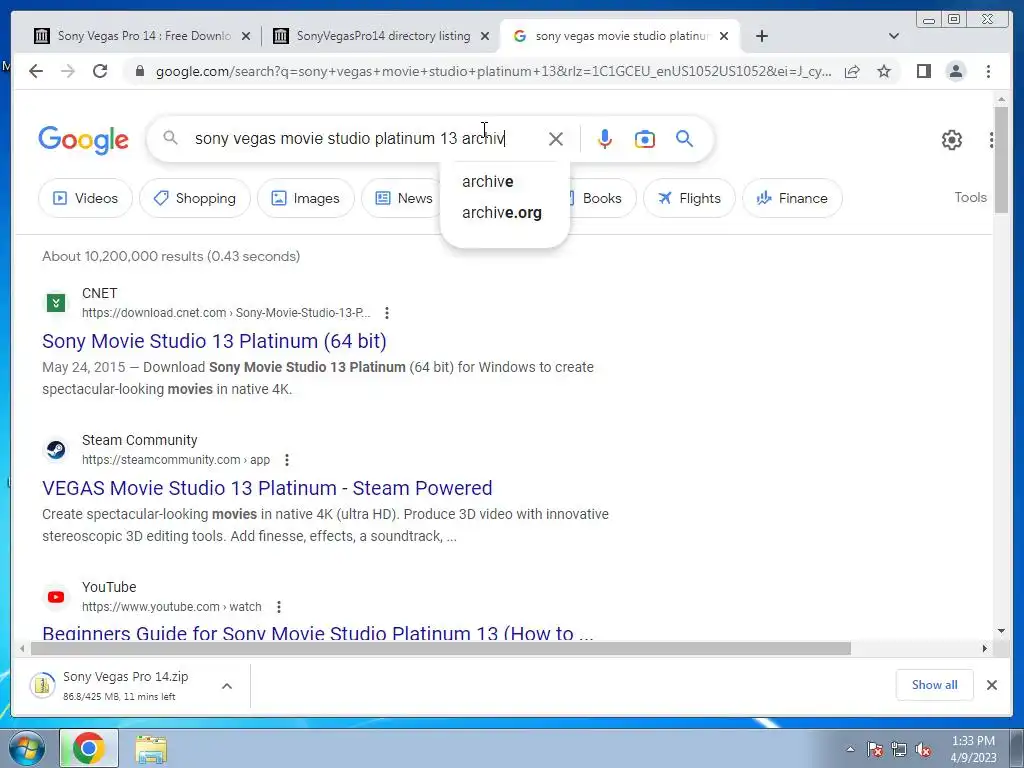Filter results by Flights
This screenshot has width=1024, height=768.
click(689, 198)
